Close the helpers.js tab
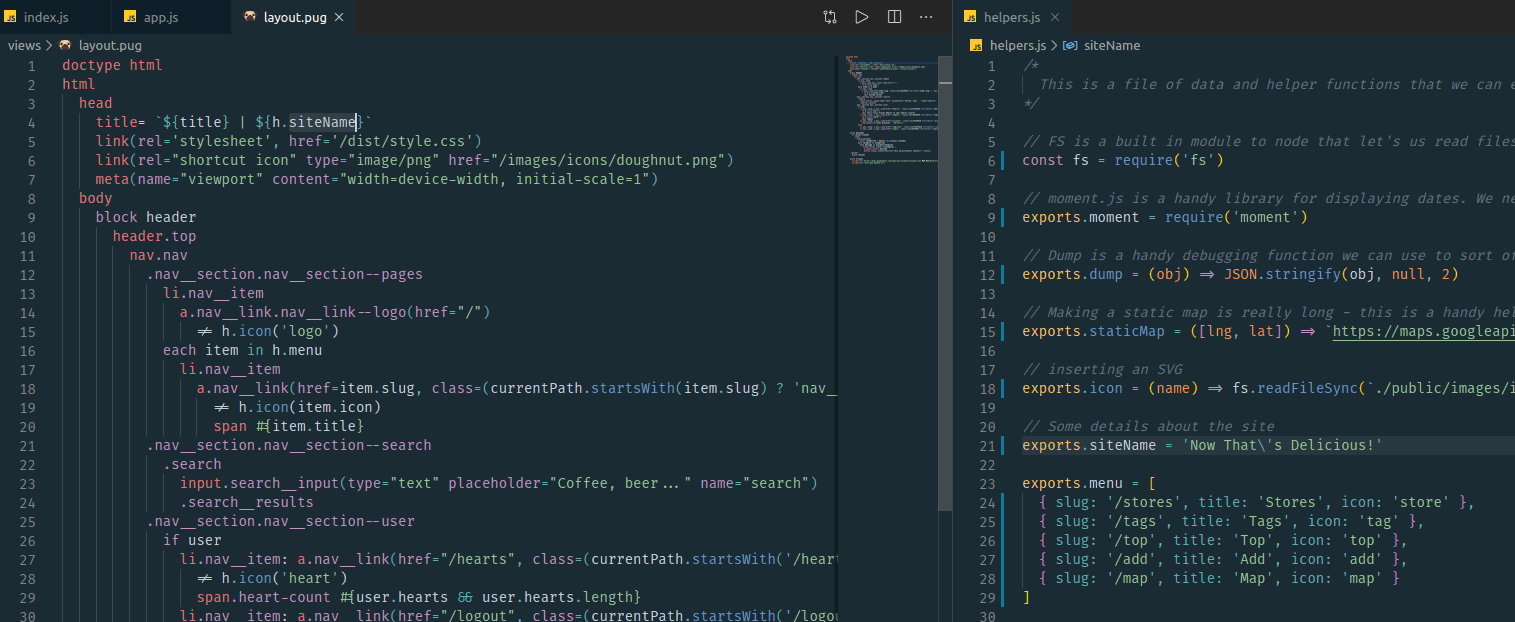Screen dimensions: 1515x622 1055,17
